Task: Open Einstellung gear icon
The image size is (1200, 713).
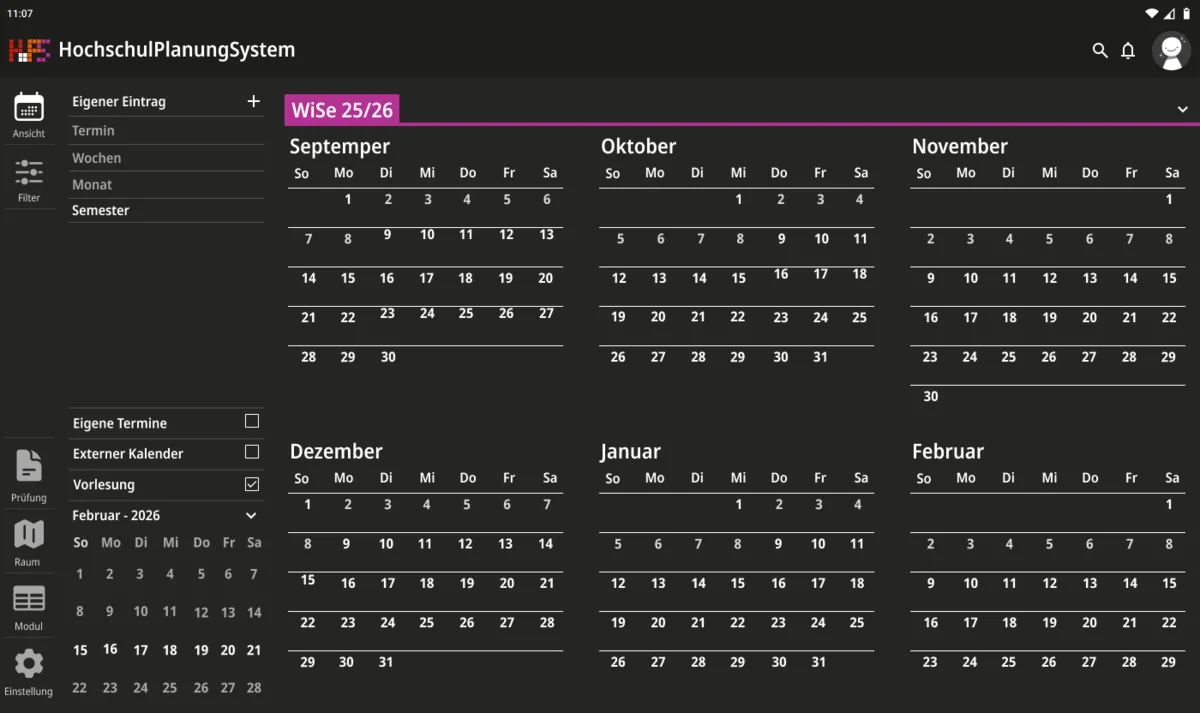Action: coord(29,663)
